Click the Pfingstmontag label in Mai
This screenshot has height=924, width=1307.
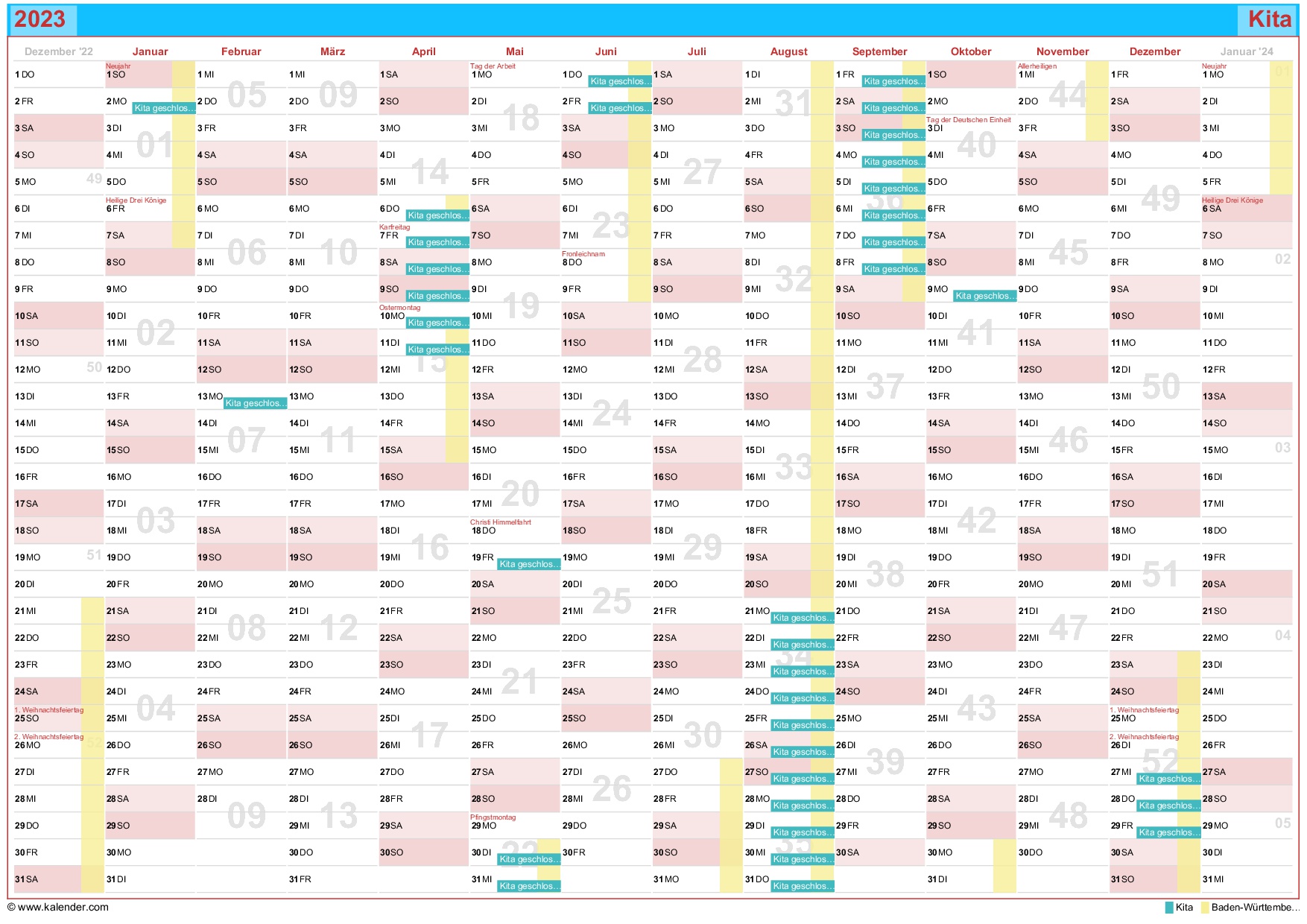pyautogui.click(x=493, y=817)
